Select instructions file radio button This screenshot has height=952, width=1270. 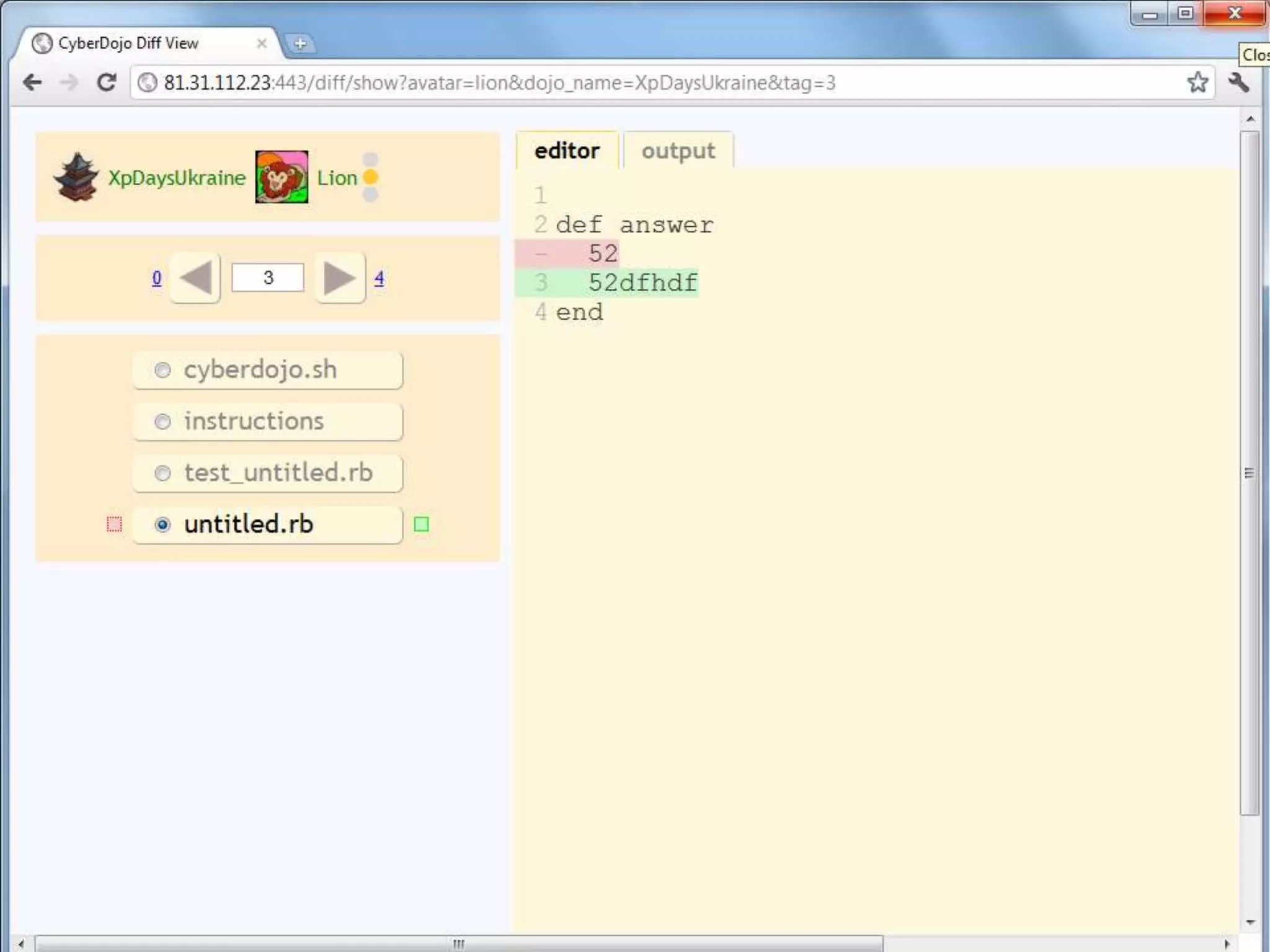point(162,421)
